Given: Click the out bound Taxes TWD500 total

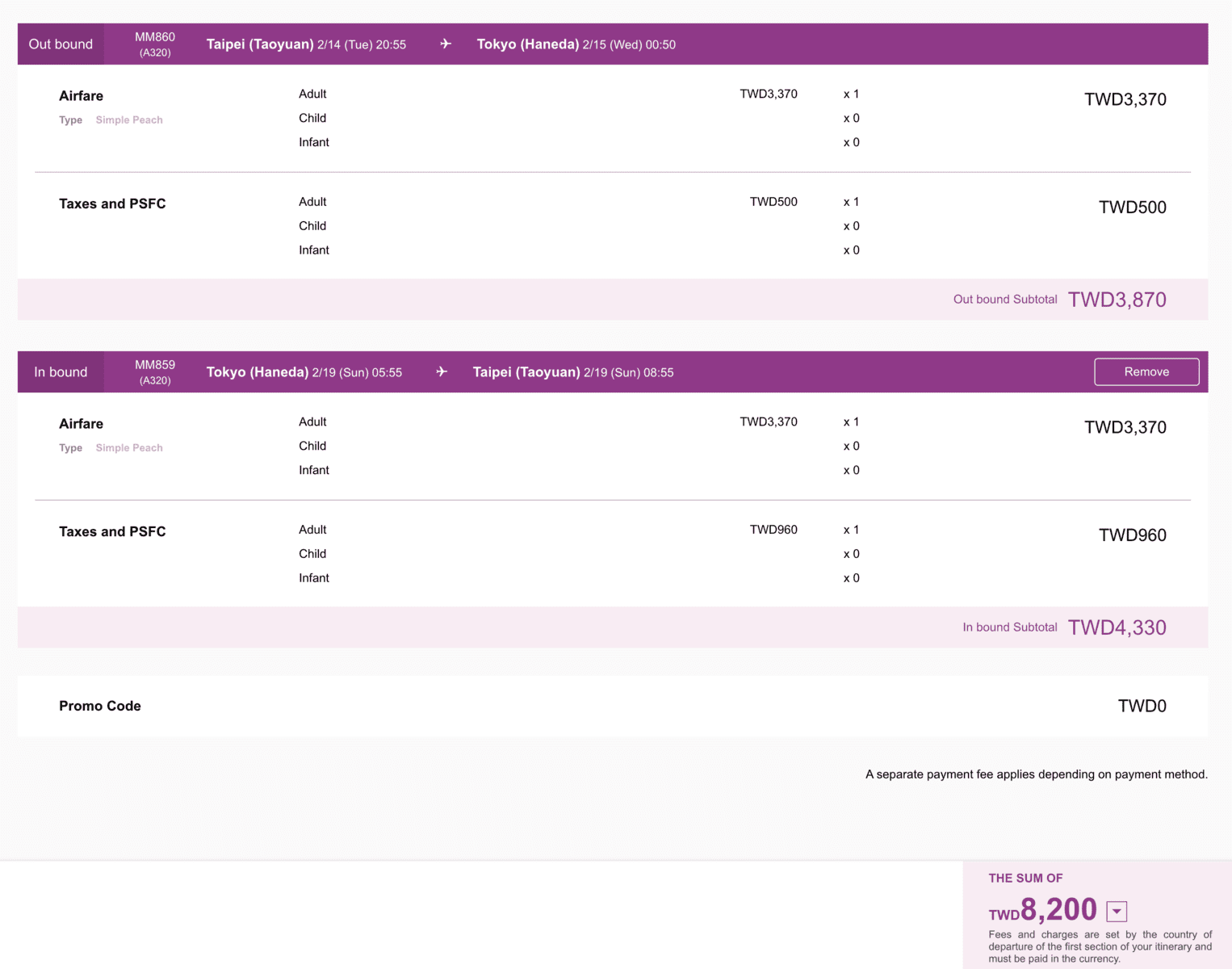Looking at the screenshot, I should click(1133, 208).
